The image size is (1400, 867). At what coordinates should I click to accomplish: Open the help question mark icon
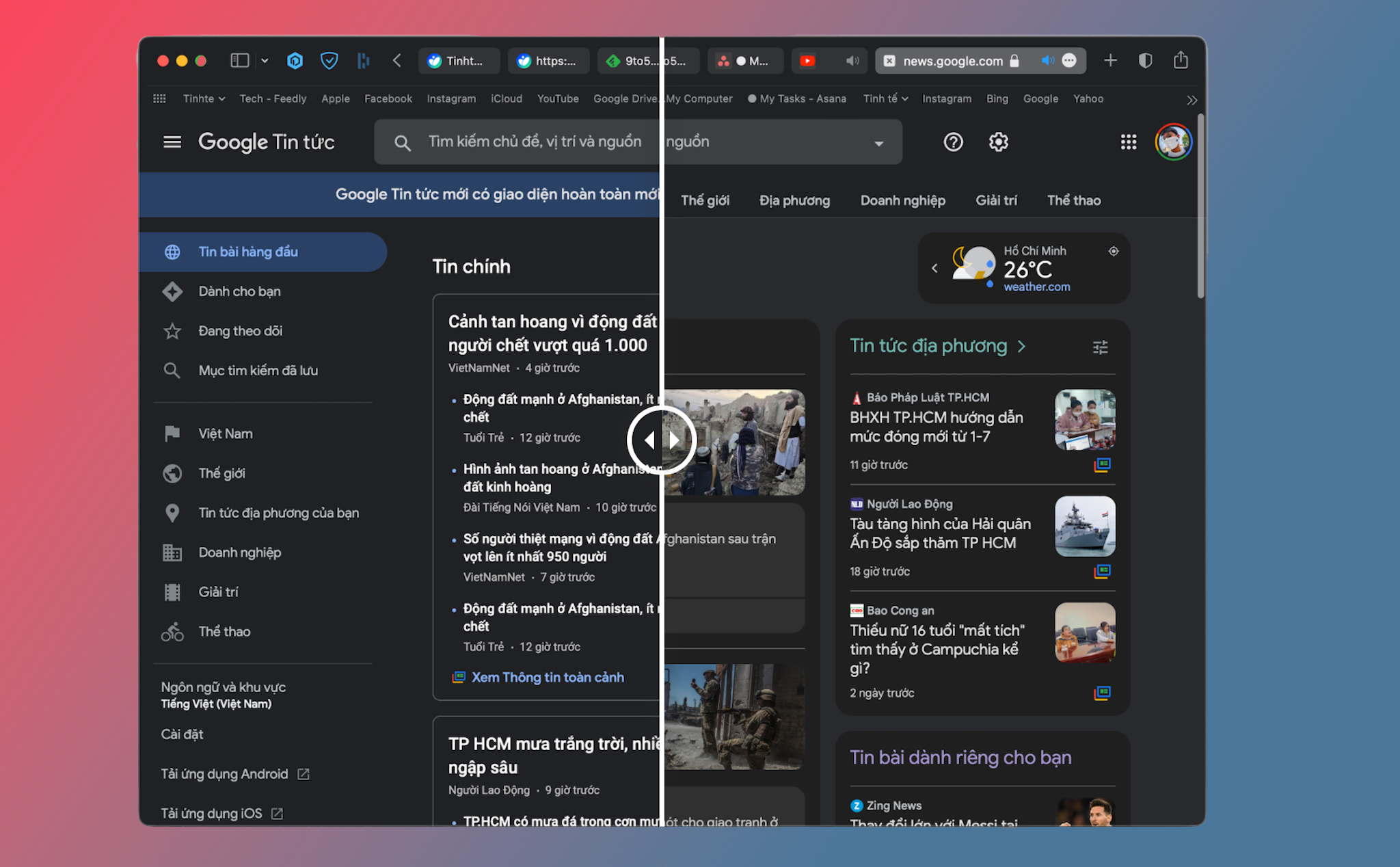953,142
